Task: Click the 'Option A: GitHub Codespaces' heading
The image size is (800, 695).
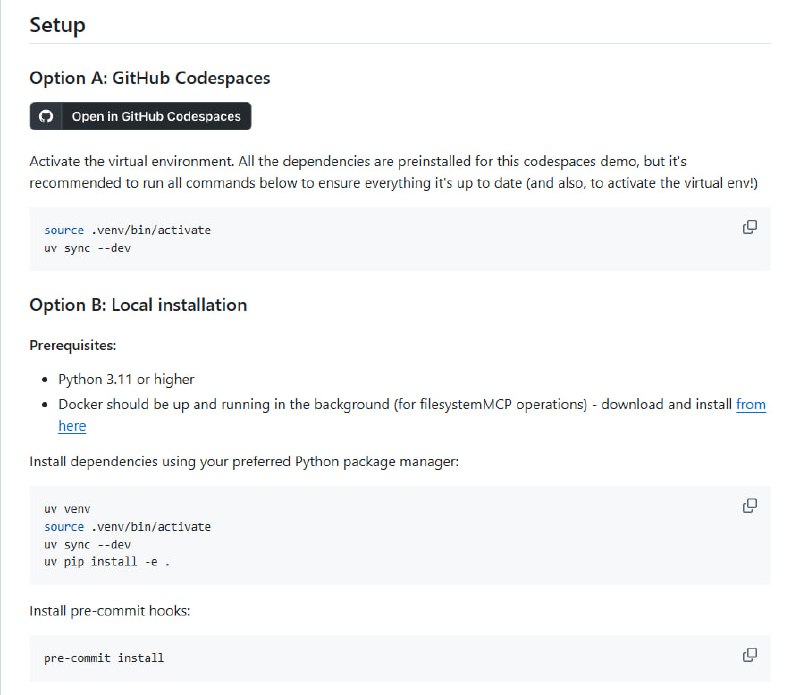Action: tap(149, 78)
